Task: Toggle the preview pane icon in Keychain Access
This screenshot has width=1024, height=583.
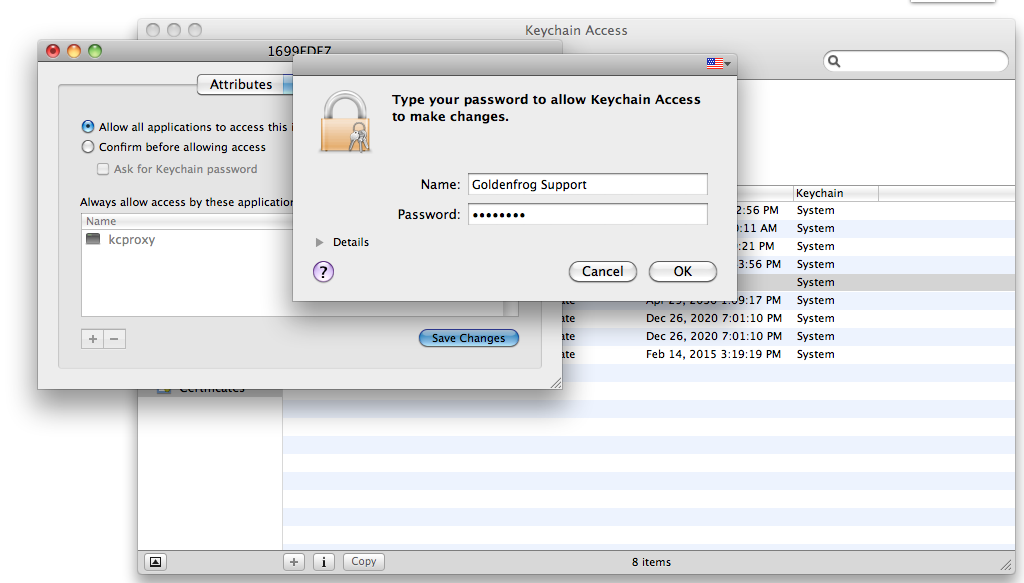Action: (155, 561)
